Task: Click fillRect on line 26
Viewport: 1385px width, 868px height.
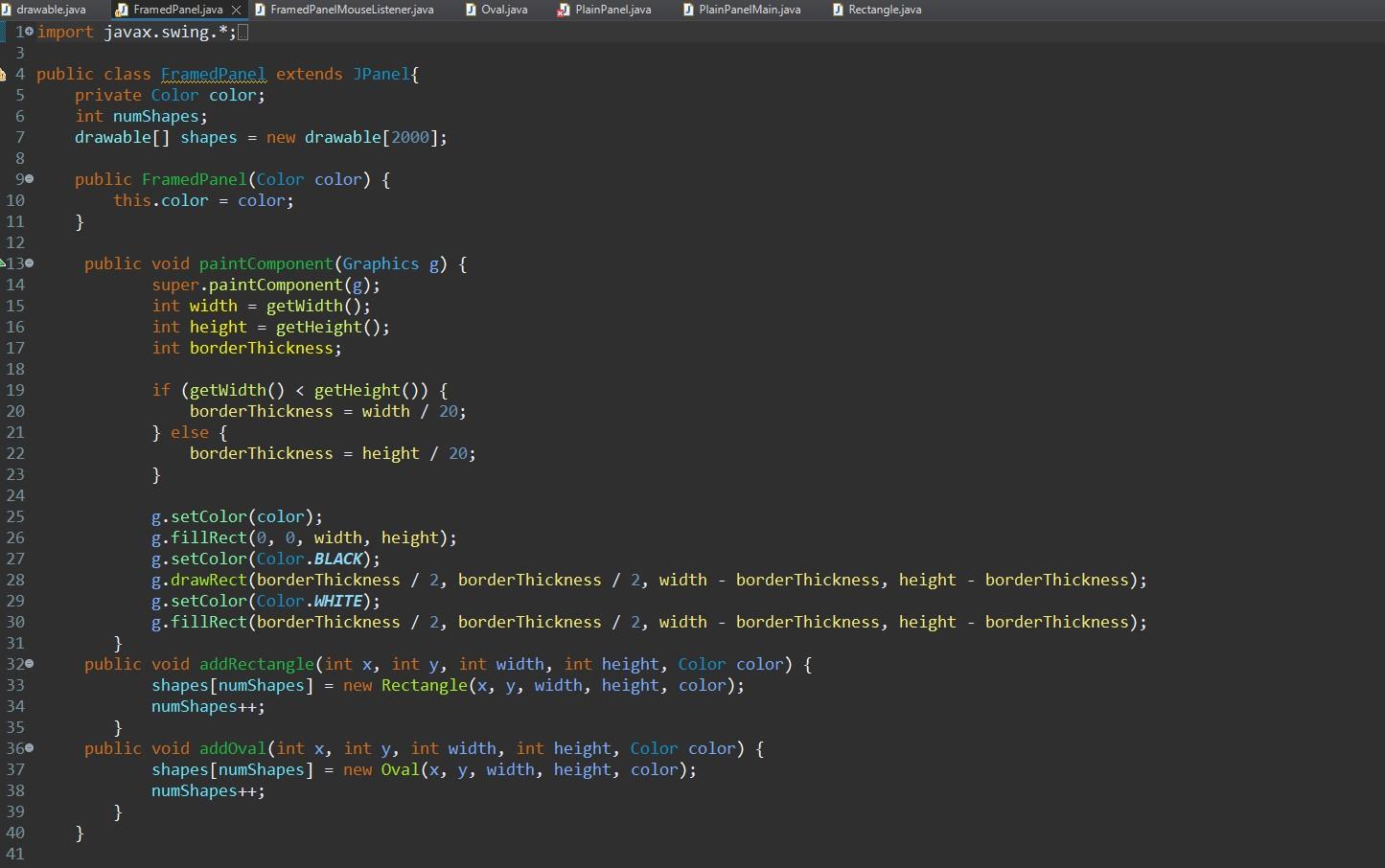Action: (x=208, y=537)
